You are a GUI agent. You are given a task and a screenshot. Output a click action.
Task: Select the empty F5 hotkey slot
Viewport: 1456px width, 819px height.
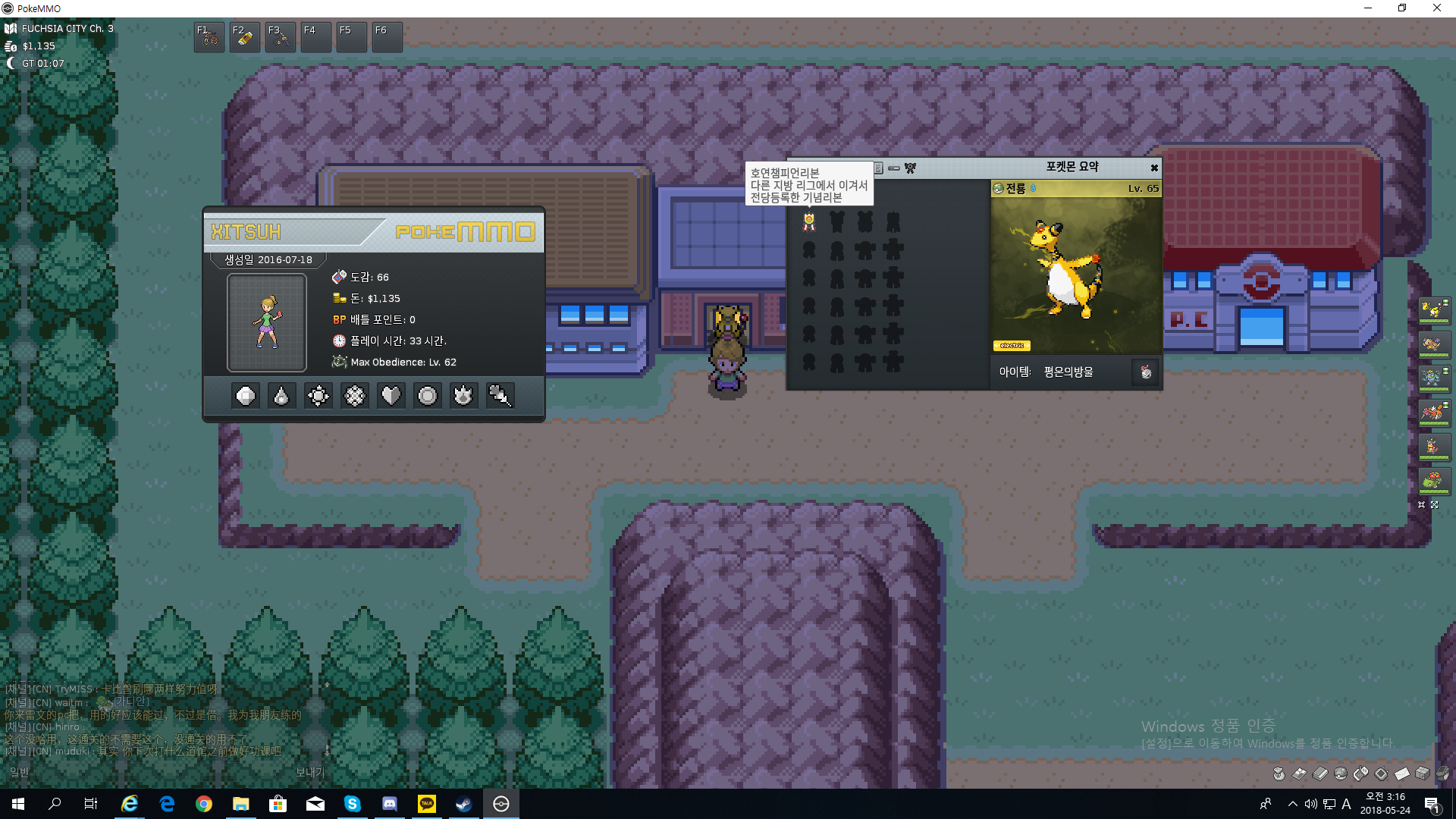point(352,36)
